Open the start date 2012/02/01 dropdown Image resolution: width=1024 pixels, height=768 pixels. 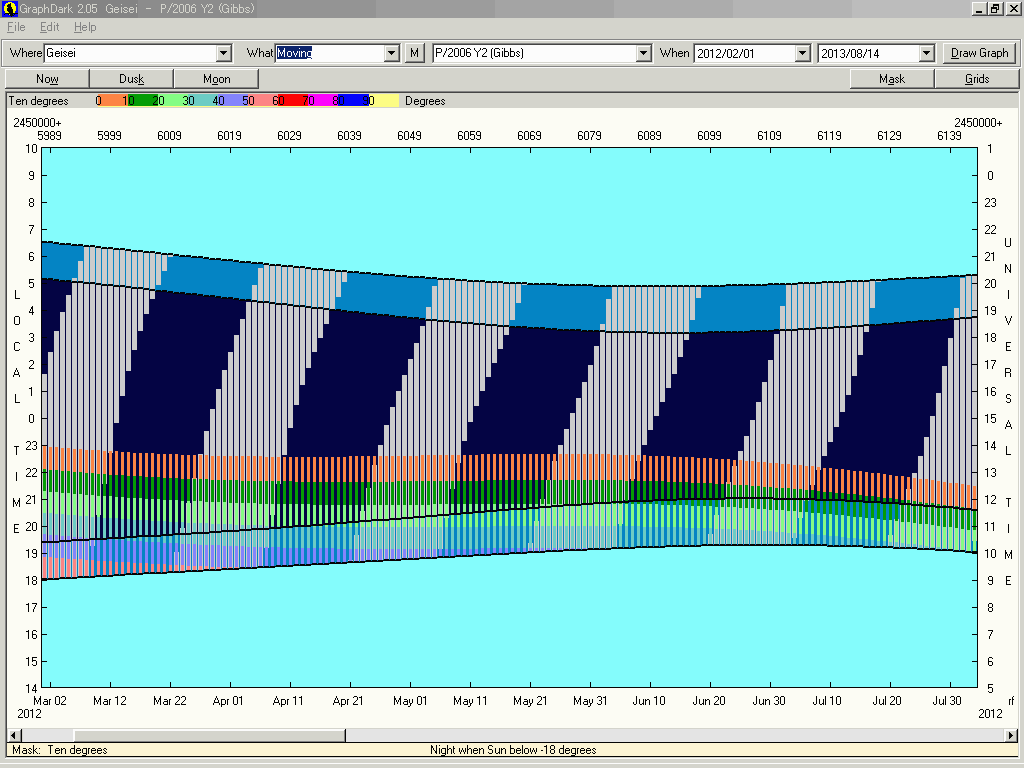(802, 53)
